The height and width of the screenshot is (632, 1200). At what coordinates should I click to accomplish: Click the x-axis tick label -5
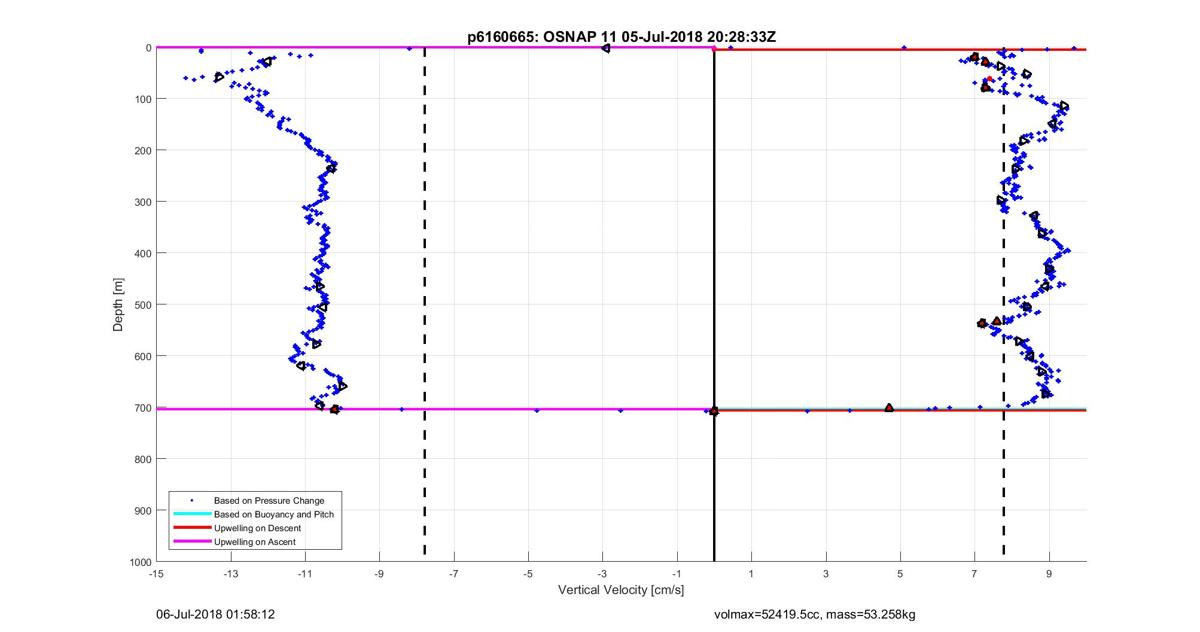pyautogui.click(x=528, y=574)
